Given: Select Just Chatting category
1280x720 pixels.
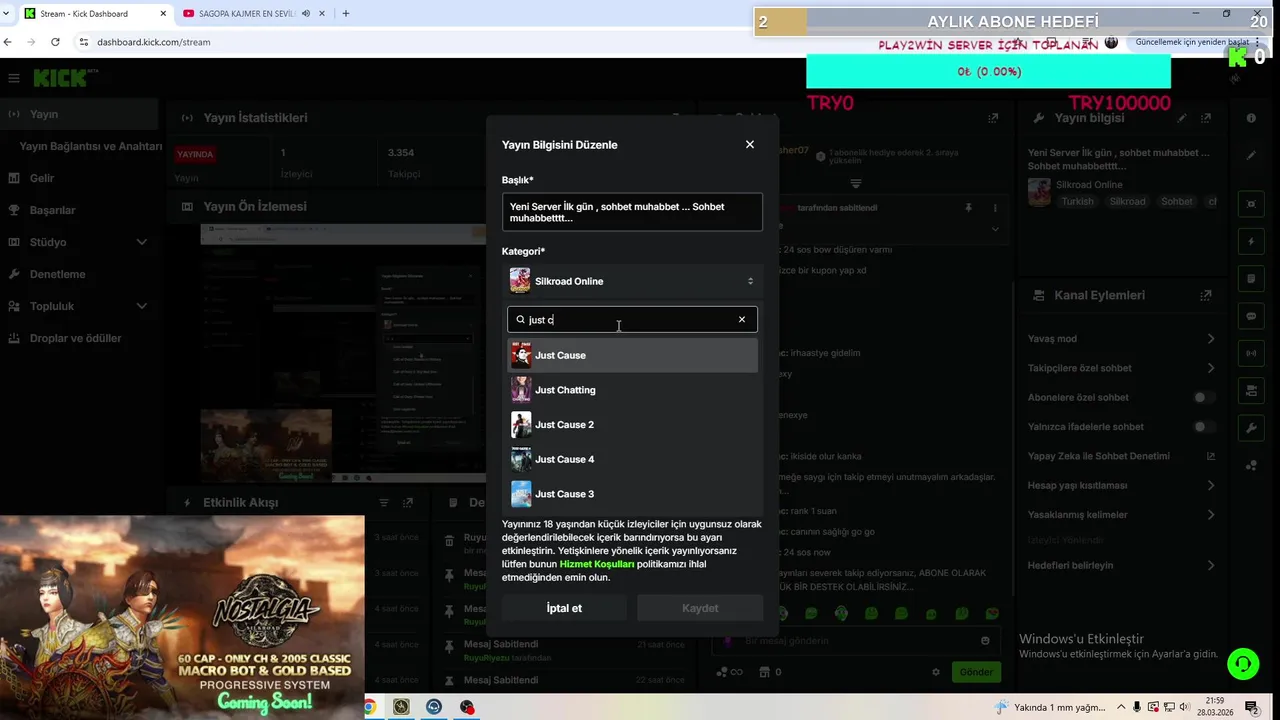Looking at the screenshot, I should pos(632,390).
